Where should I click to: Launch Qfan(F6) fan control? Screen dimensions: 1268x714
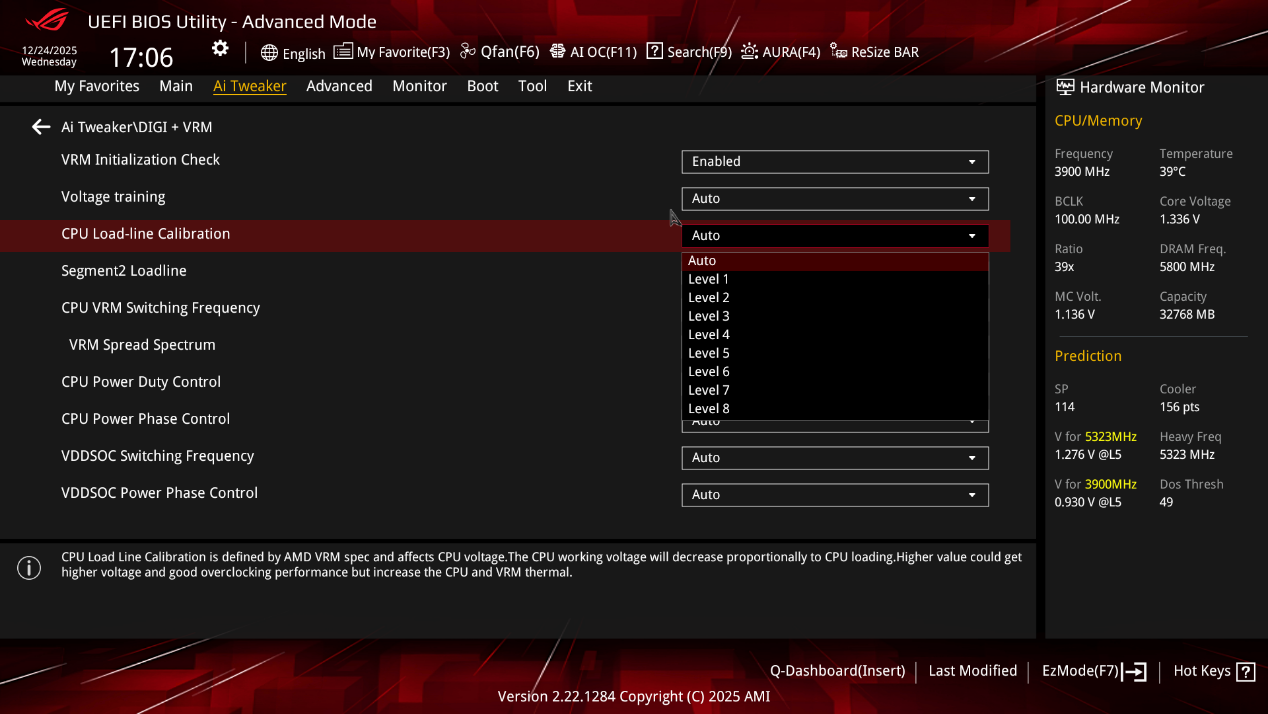499,52
